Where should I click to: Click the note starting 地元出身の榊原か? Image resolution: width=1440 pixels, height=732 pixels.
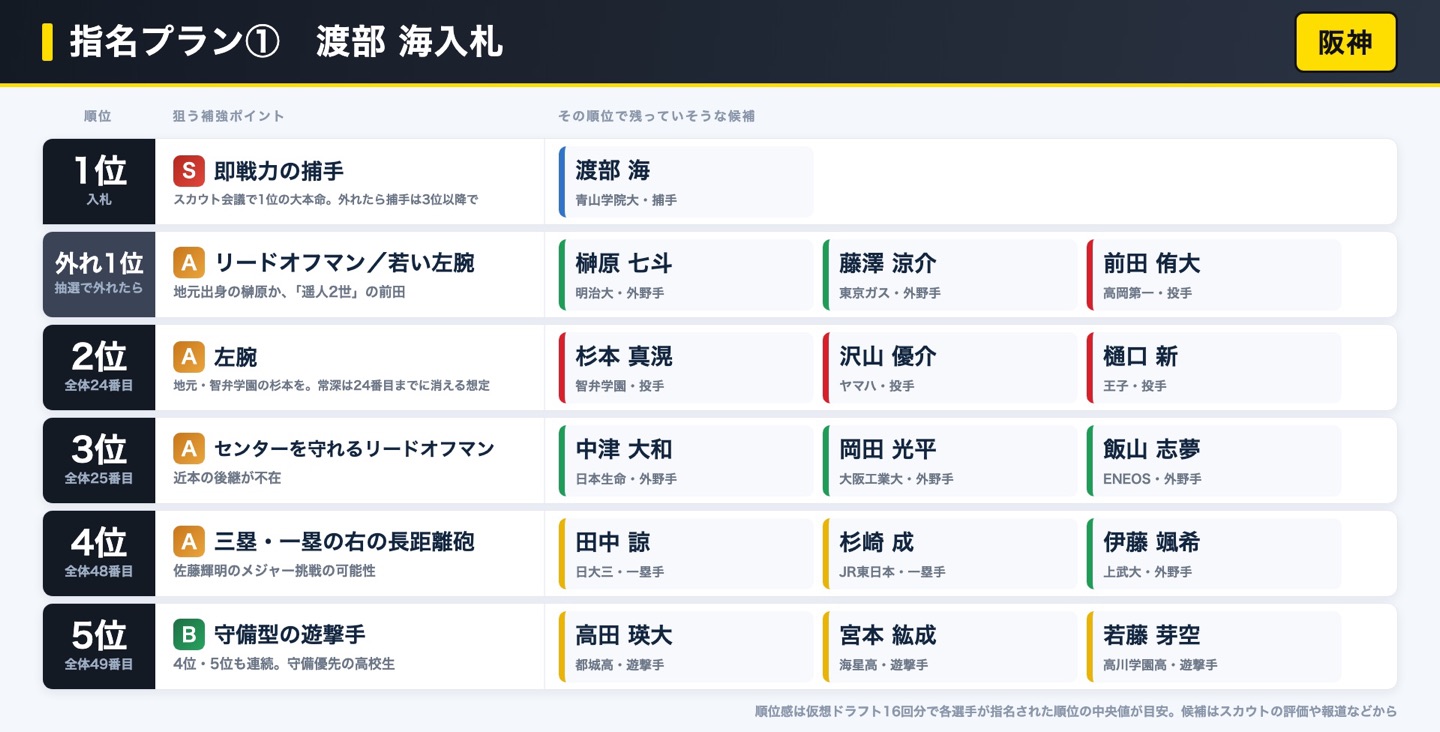[x=289, y=292]
